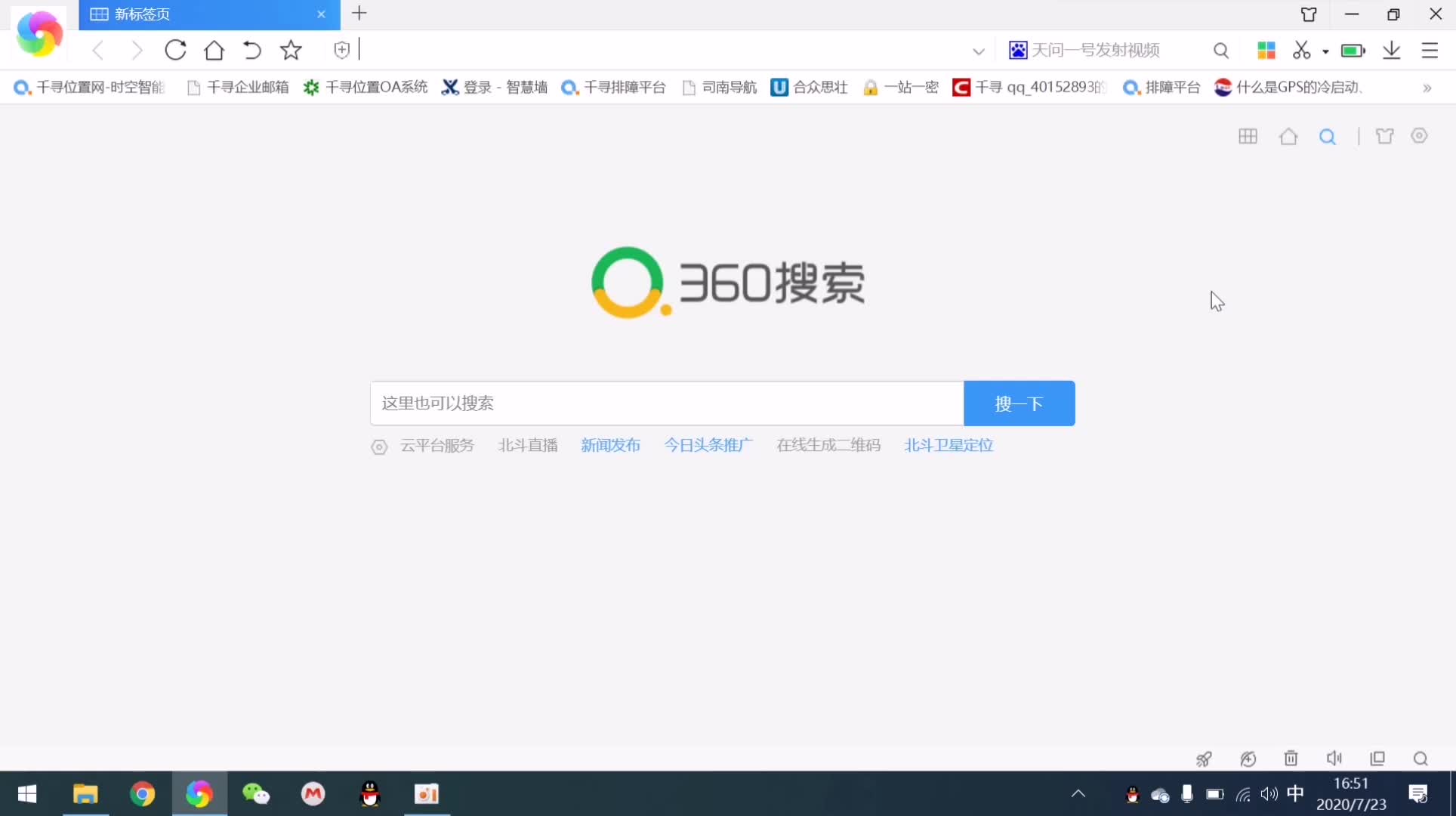Viewport: 1456px width, 816px height.
Task: Open bookmark 登录 - 智慧墙
Action: pos(495,88)
